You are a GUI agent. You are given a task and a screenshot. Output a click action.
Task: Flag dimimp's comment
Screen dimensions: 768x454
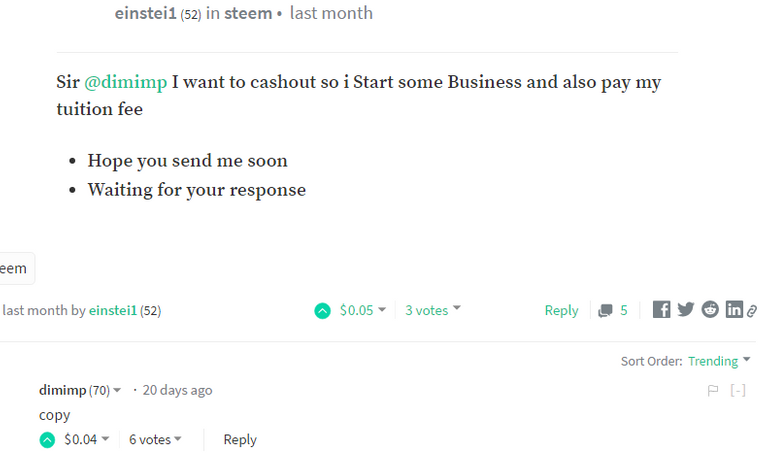pos(713,391)
